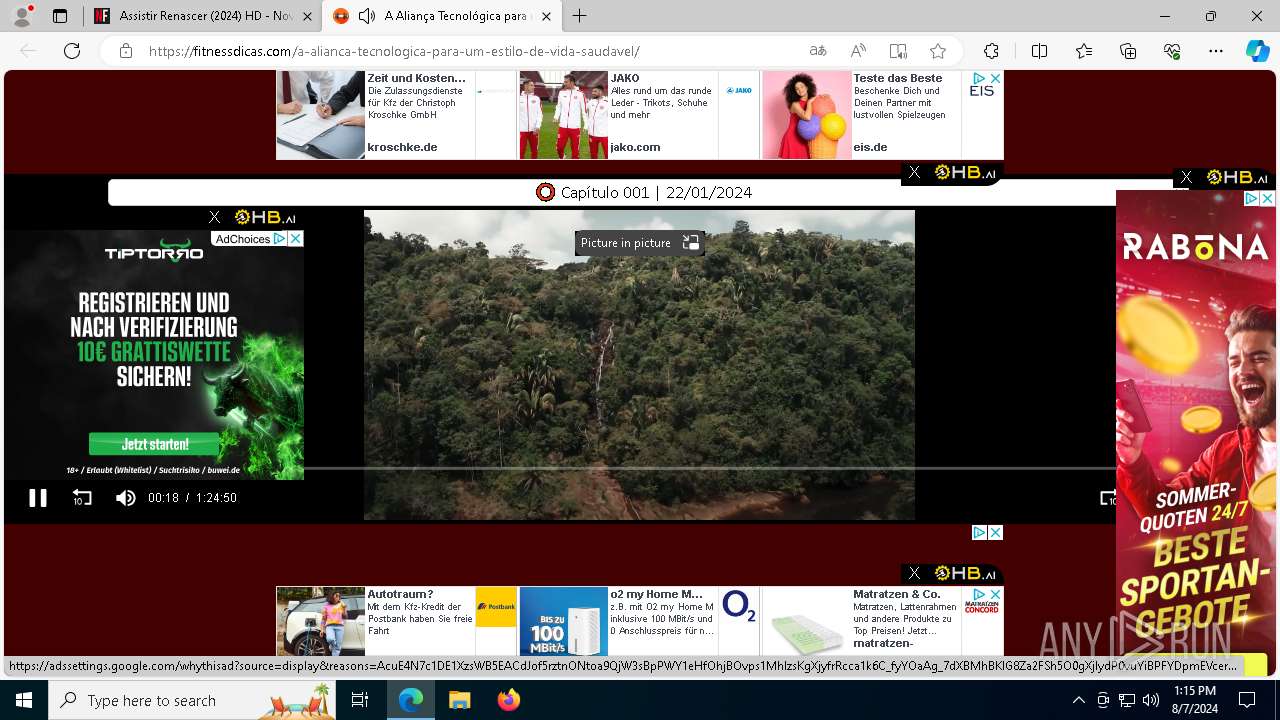Viewport: 1280px width, 720px height.
Task: Close the A Aliança Tecnológica tab
Action: (x=546, y=16)
